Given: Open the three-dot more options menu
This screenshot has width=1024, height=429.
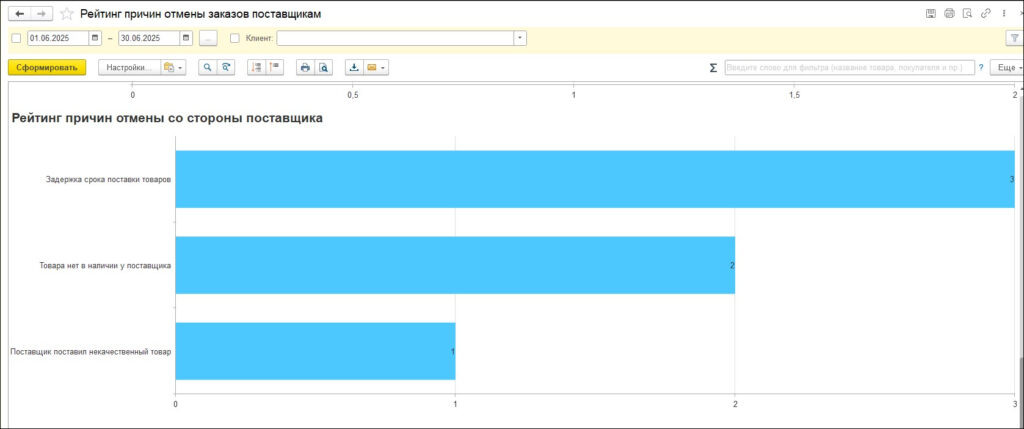Looking at the screenshot, I should pyautogui.click(x=1004, y=14).
